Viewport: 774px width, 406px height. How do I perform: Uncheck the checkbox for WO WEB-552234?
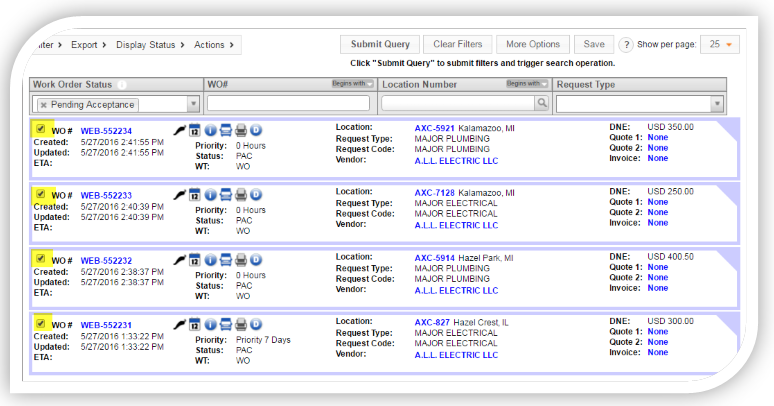pyautogui.click(x=40, y=129)
